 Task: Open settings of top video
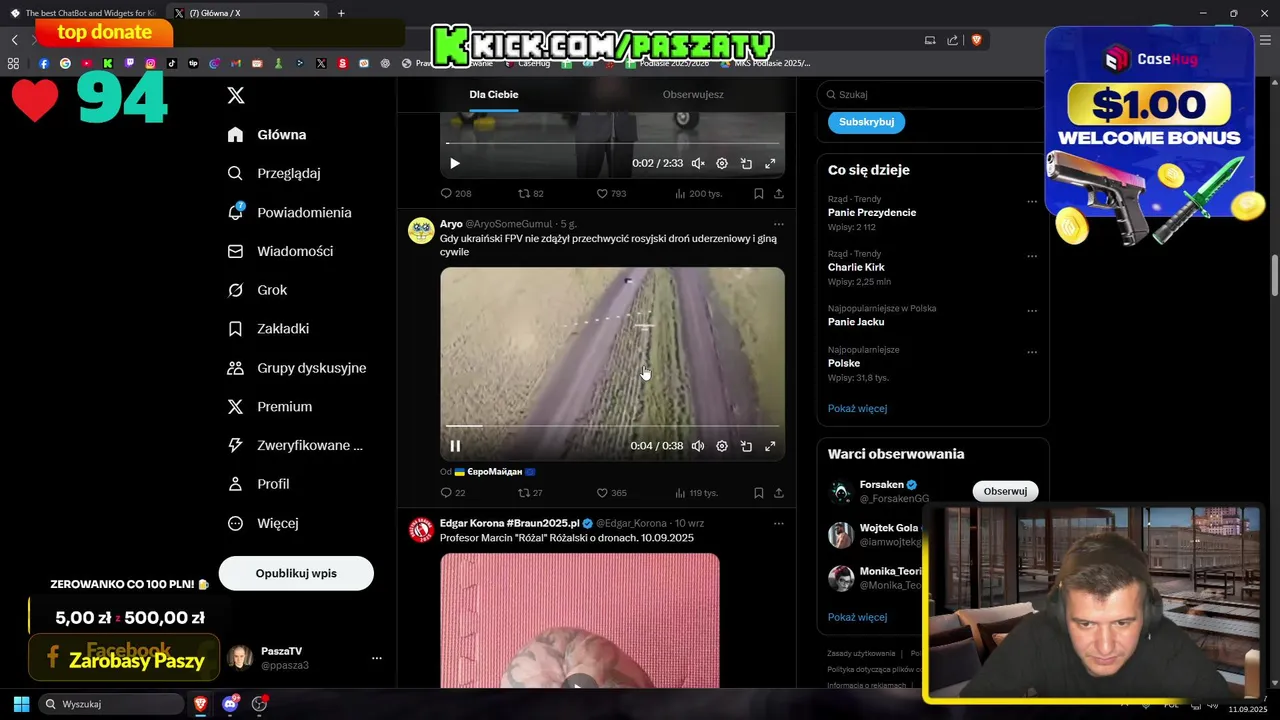(x=722, y=163)
